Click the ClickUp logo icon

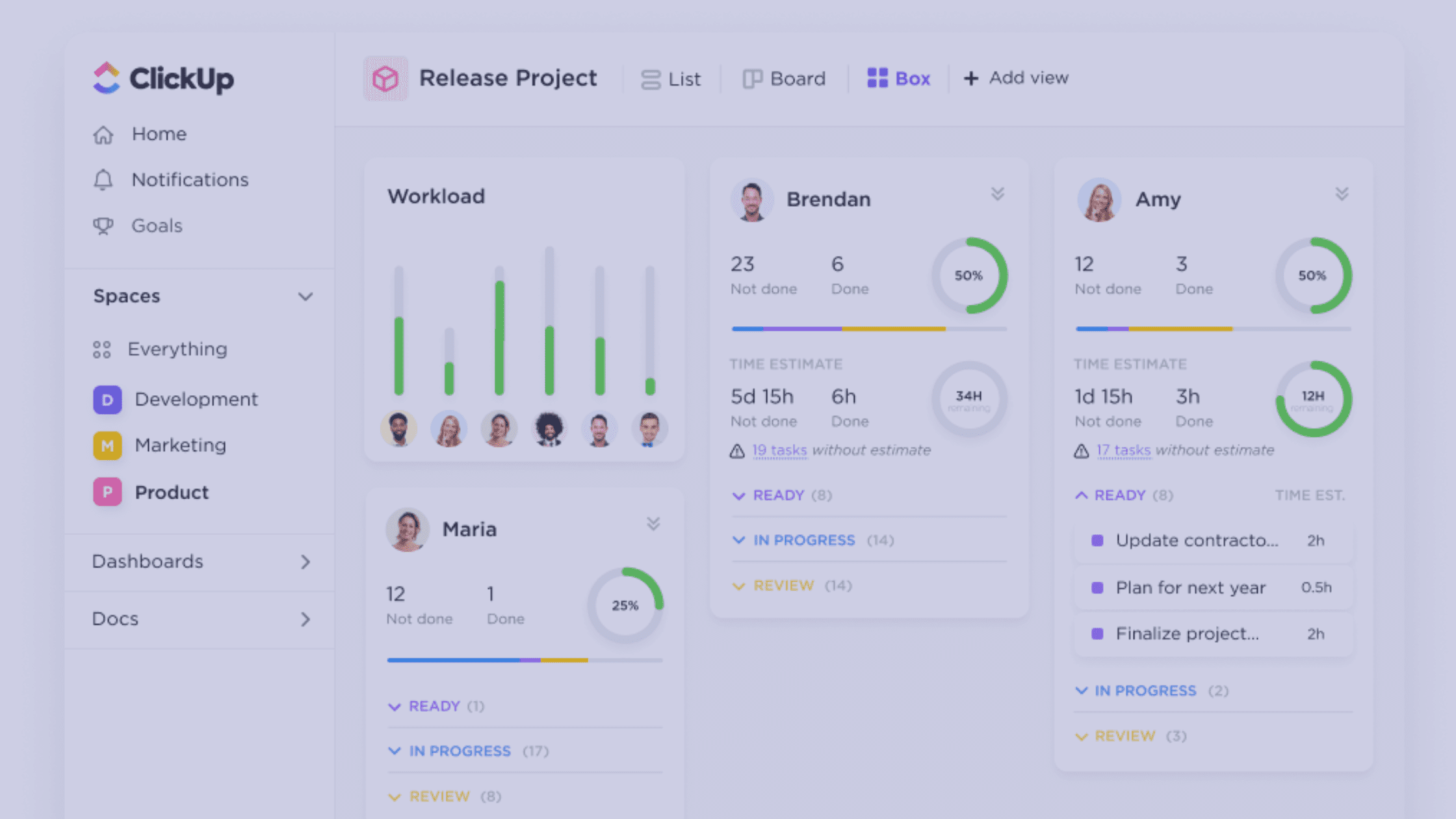(107, 78)
